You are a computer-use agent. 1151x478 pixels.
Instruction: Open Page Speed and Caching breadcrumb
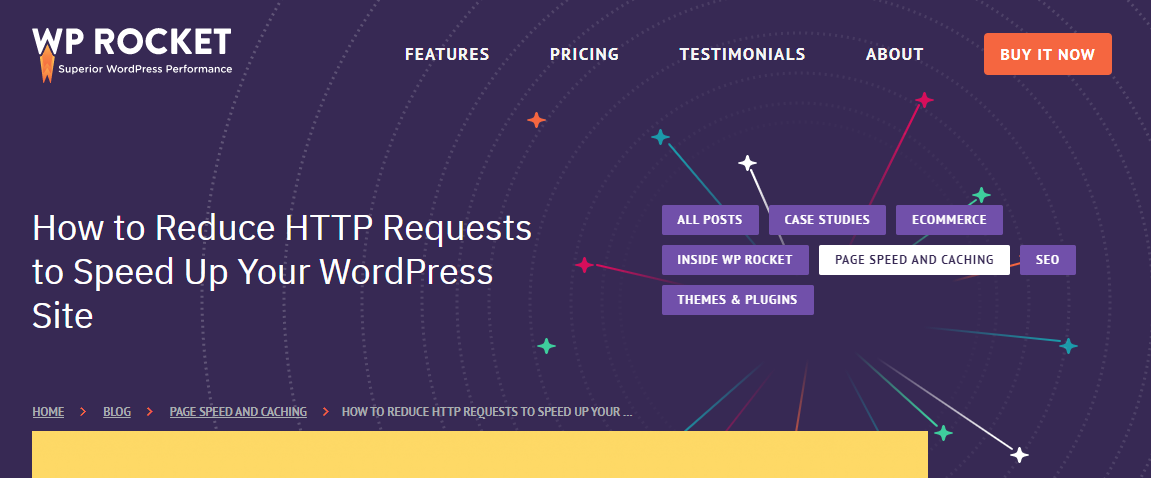(x=238, y=412)
